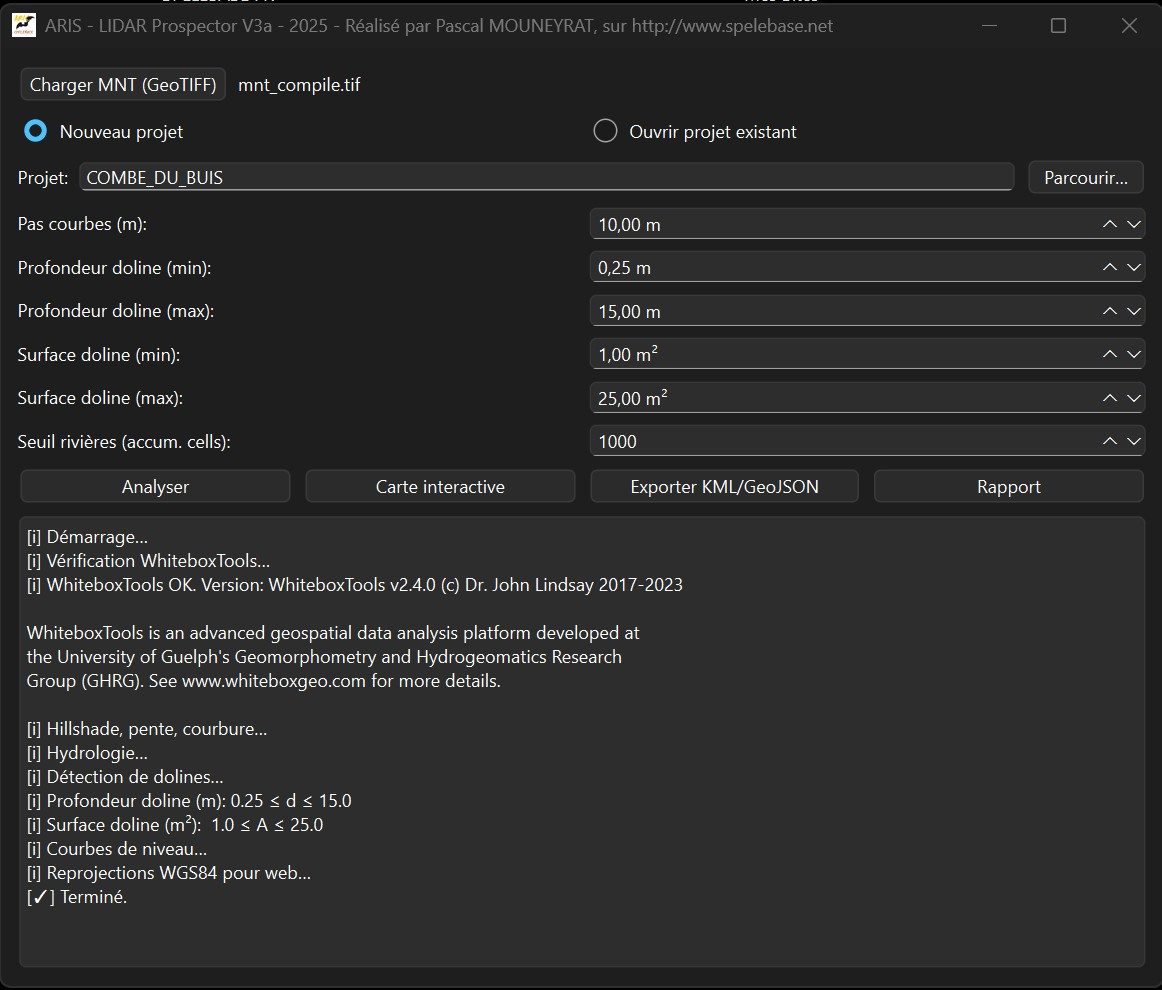This screenshot has width=1162, height=990.
Task: Generate the Rapport
Action: pos(1008,487)
